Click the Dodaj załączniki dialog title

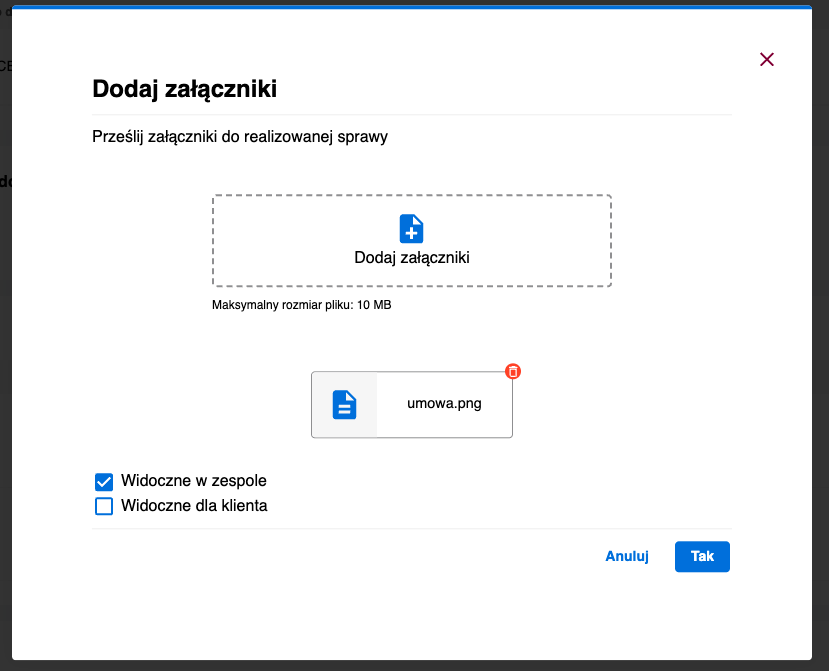click(185, 88)
